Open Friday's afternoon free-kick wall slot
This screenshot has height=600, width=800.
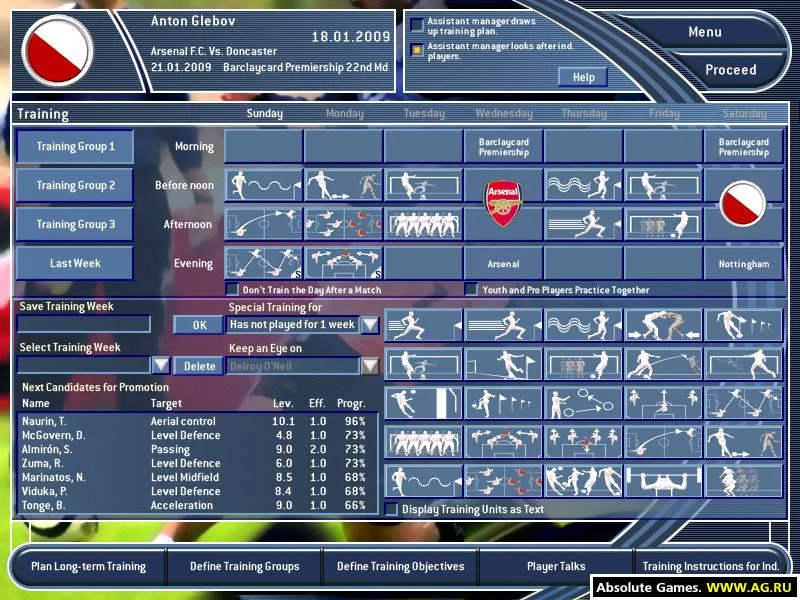(x=664, y=224)
